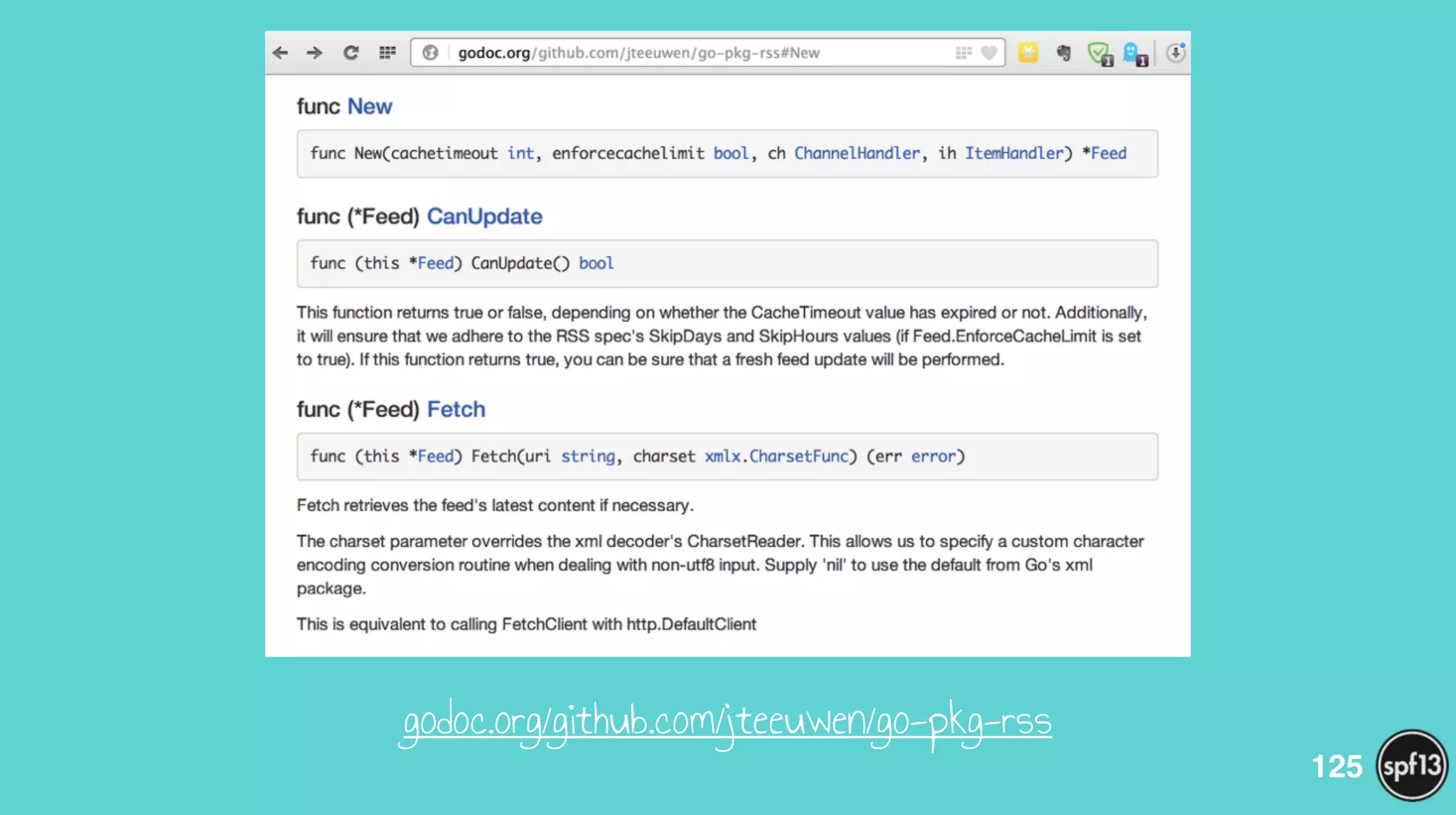Open the Ghostery ghost extension
The width and height of the screenshot is (1456, 815).
tap(1135, 54)
